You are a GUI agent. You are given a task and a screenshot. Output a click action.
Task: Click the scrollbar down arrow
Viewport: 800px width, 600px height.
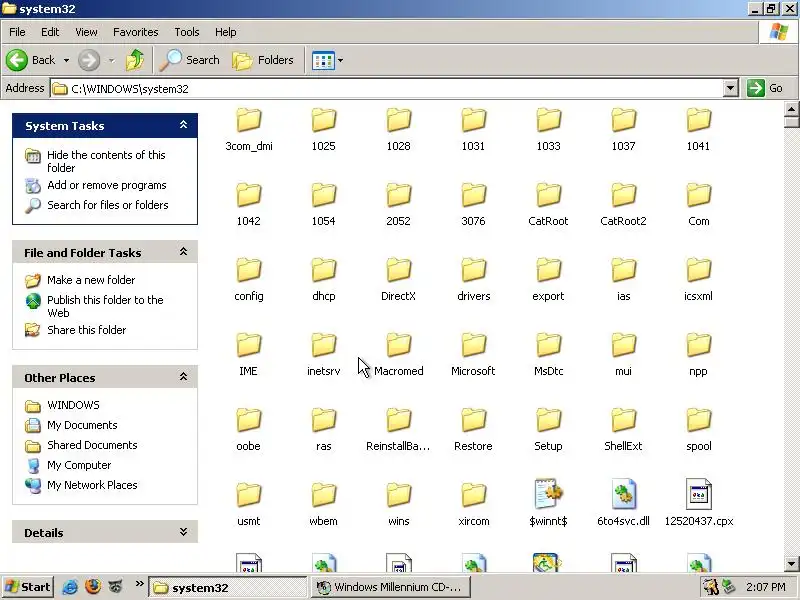click(x=791, y=564)
